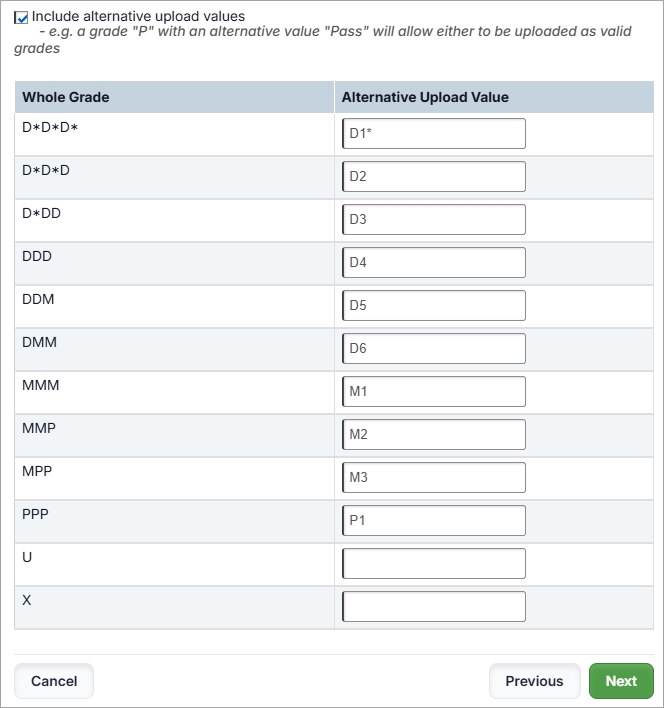Focus the D3 field for D*DD
Image resolution: width=664 pixels, height=708 pixels.
[x=433, y=220]
